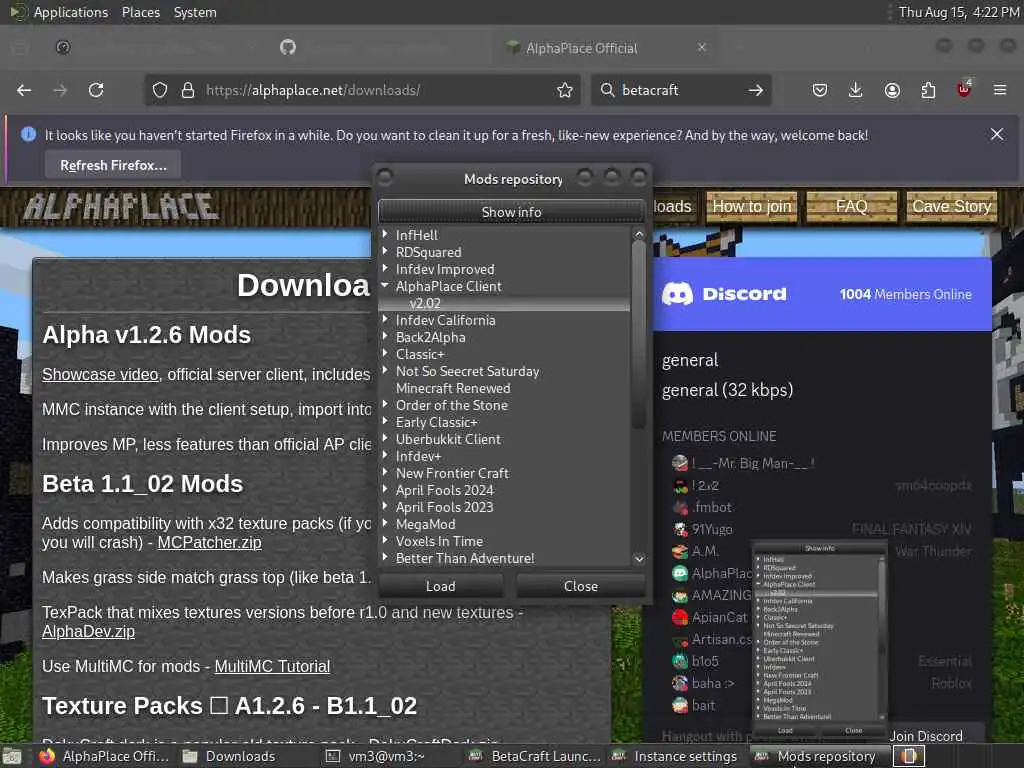Click Join Discord button
This screenshot has height=768, width=1024.
[926, 736]
